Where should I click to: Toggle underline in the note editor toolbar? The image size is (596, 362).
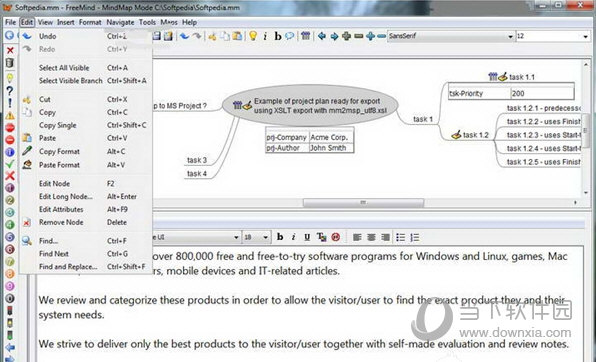tap(307, 237)
